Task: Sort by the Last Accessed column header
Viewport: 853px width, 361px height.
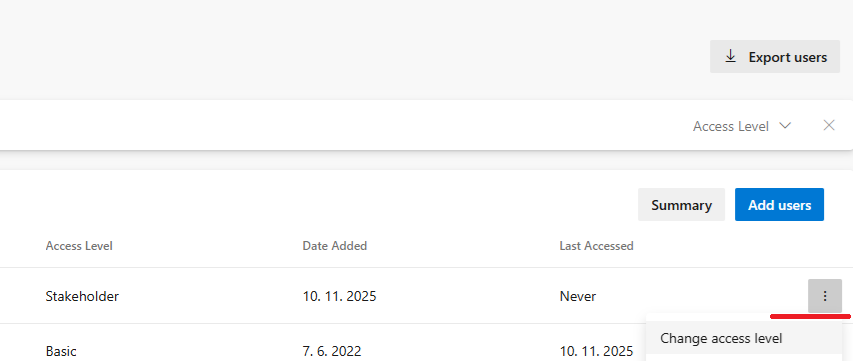Action: click(596, 246)
